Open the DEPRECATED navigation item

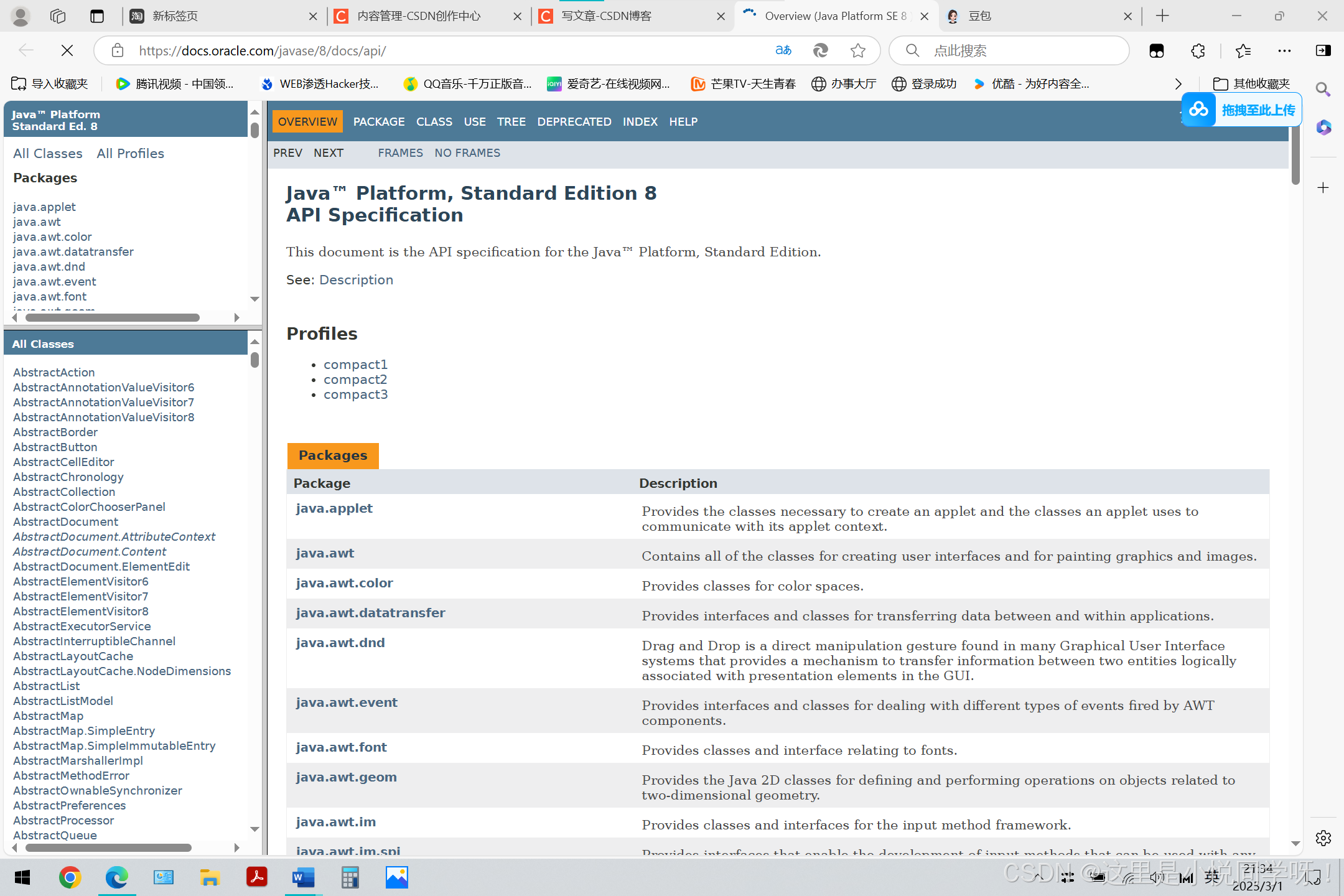574,122
